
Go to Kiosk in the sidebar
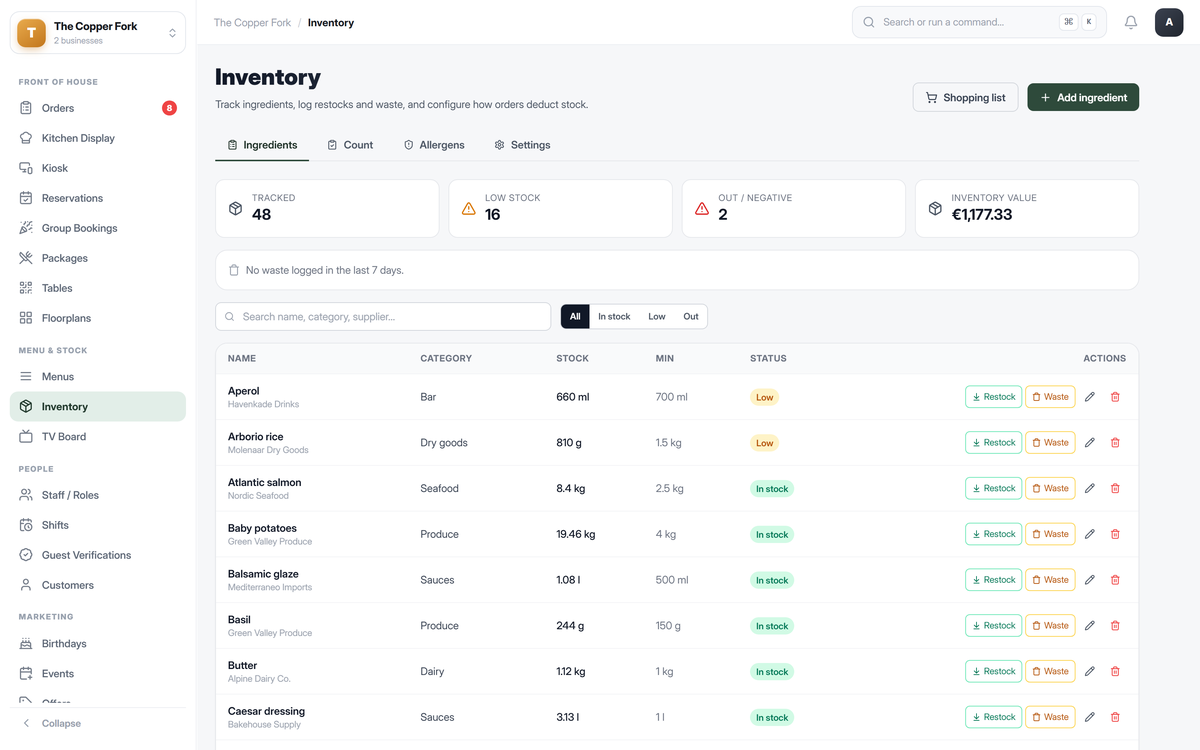point(98,168)
